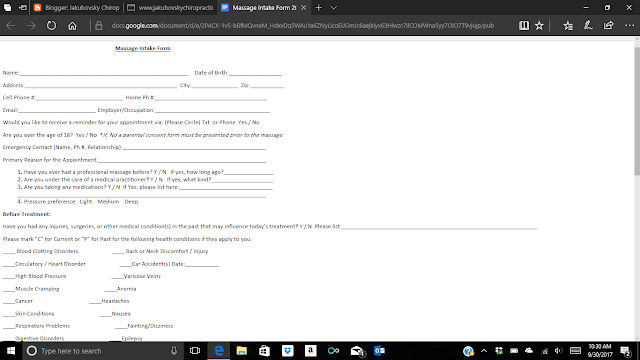Click the Date of Birth label

click(x=211, y=73)
